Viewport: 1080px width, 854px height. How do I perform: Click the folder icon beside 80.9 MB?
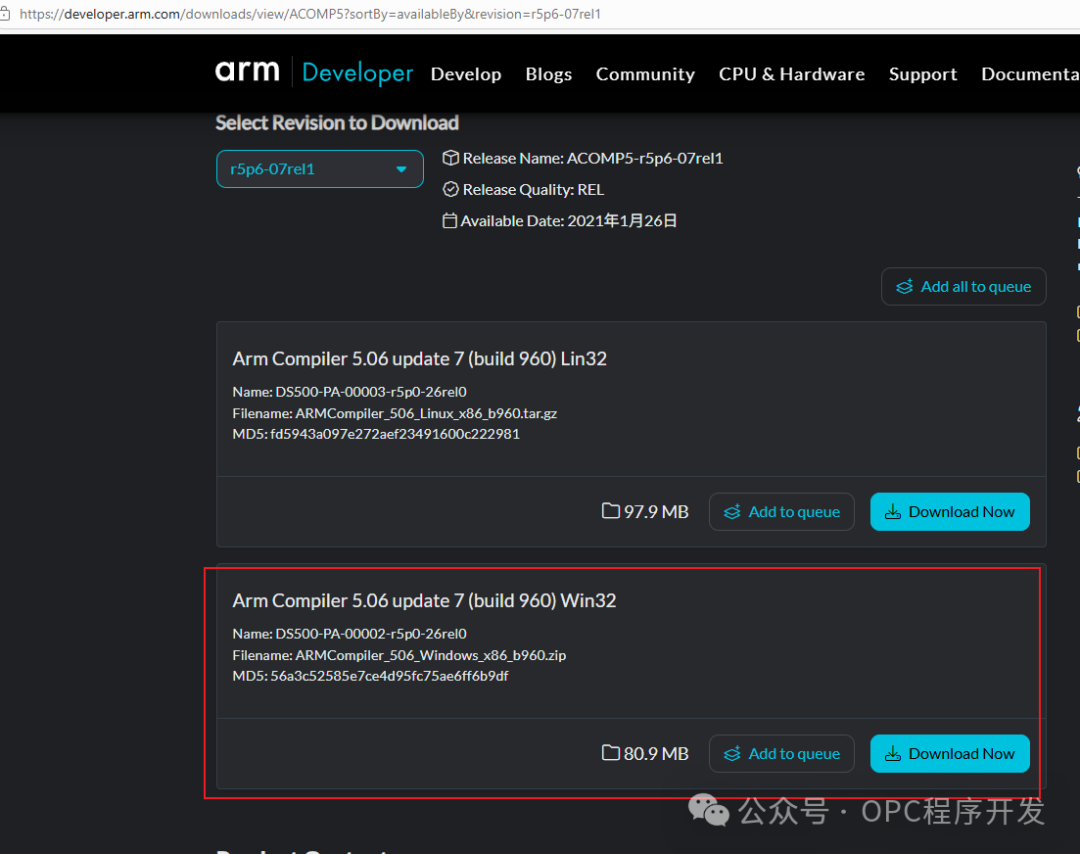coord(610,753)
